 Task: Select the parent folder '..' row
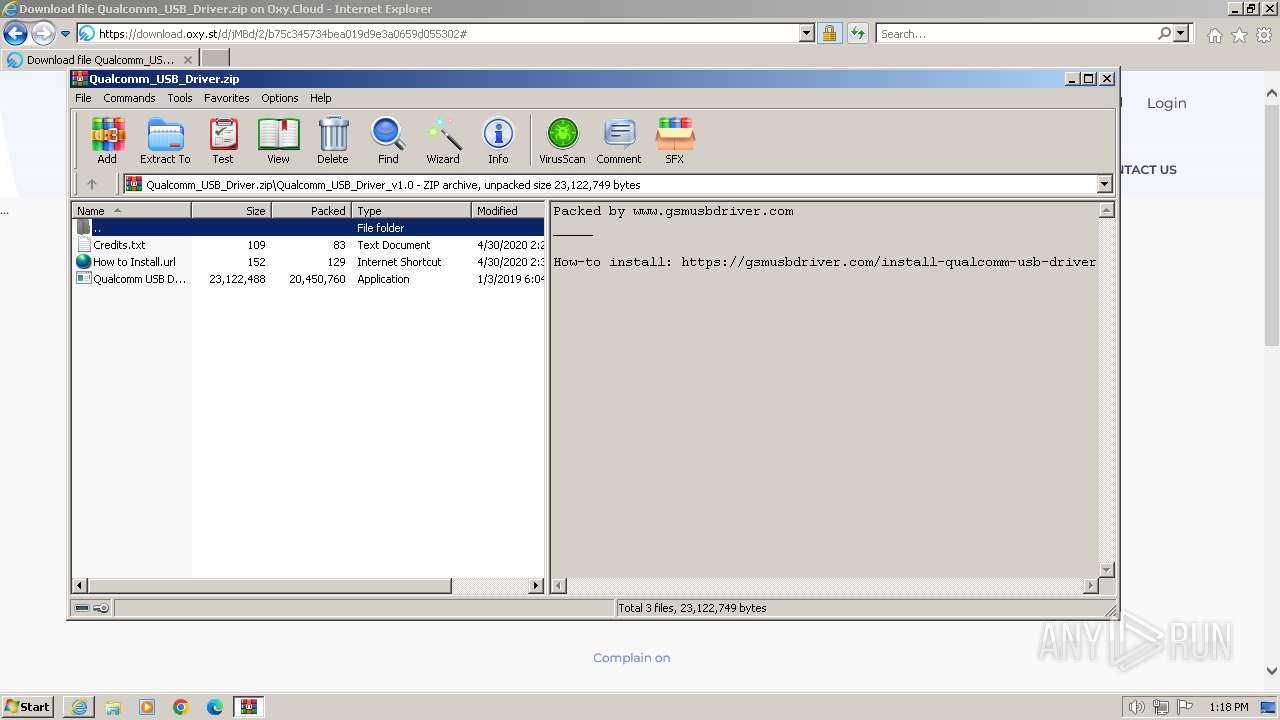[x=309, y=228]
